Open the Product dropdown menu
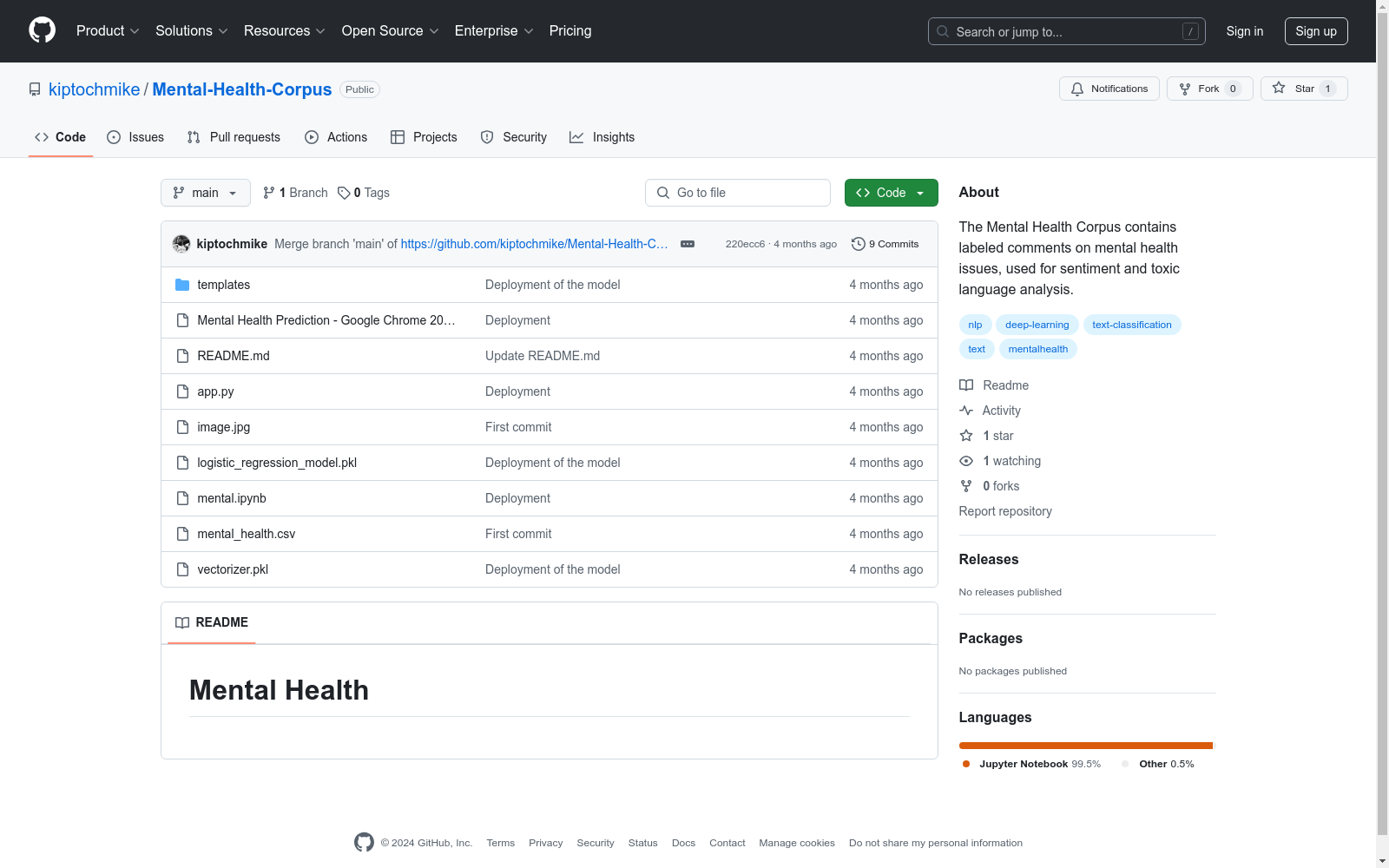The width and height of the screenshot is (1389, 868). [108, 31]
